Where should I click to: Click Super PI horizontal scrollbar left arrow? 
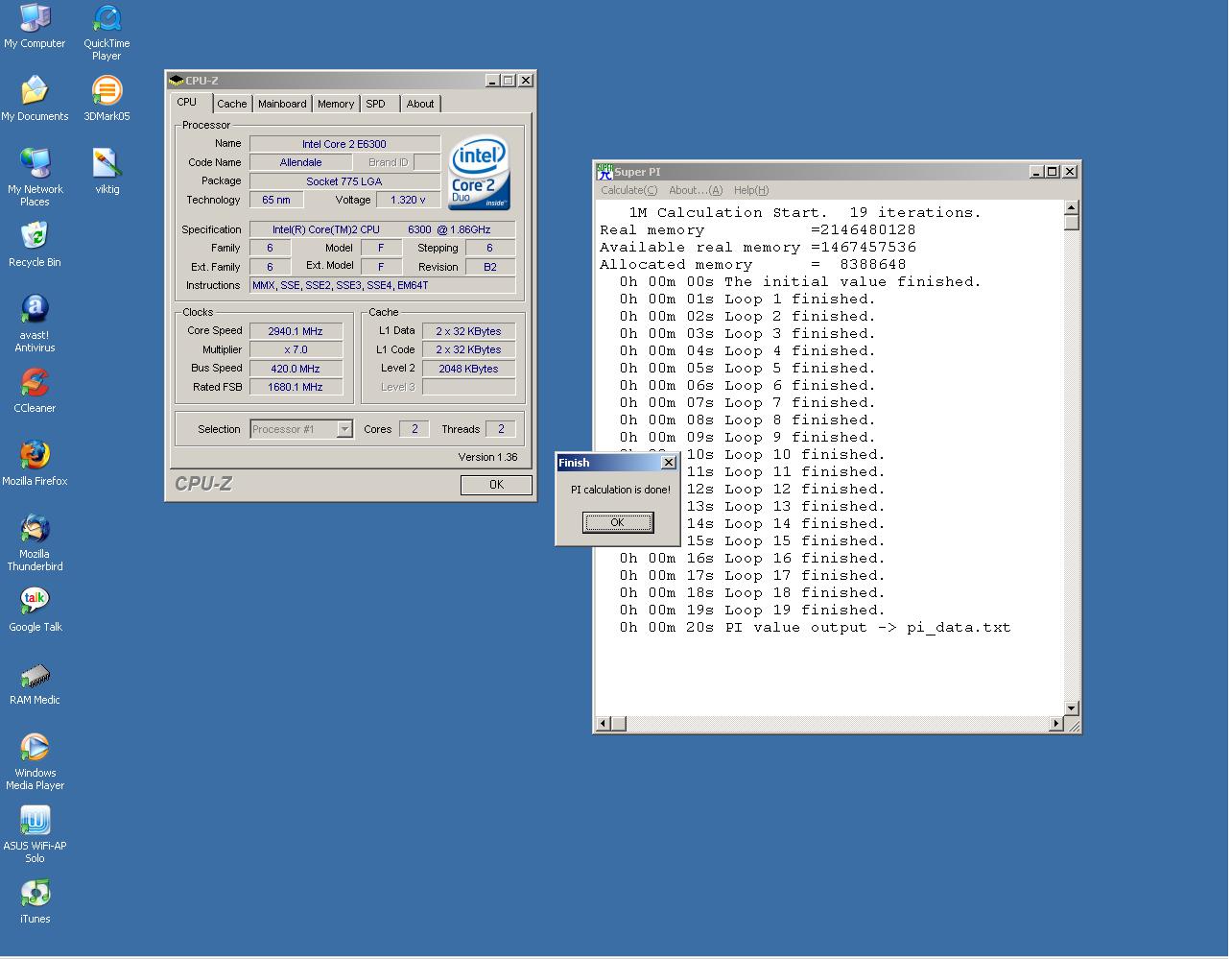pos(604,724)
